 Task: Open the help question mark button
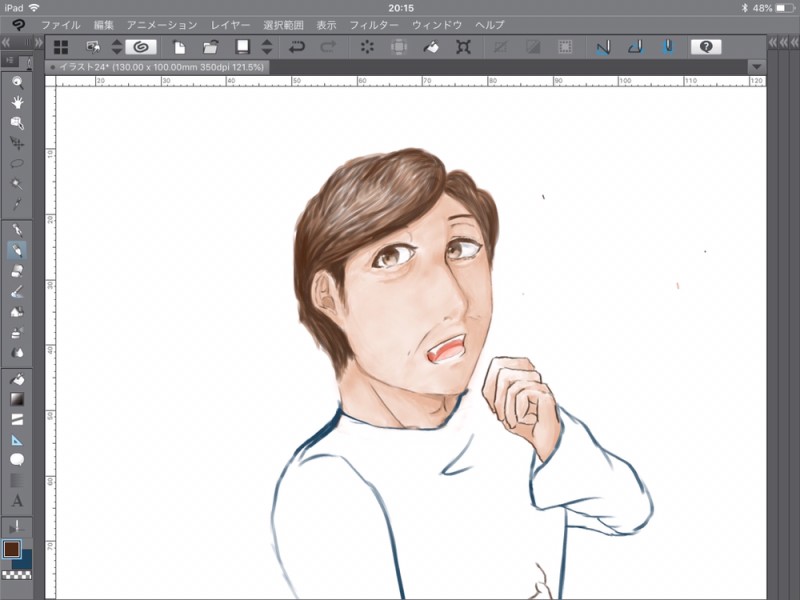pyautogui.click(x=705, y=46)
